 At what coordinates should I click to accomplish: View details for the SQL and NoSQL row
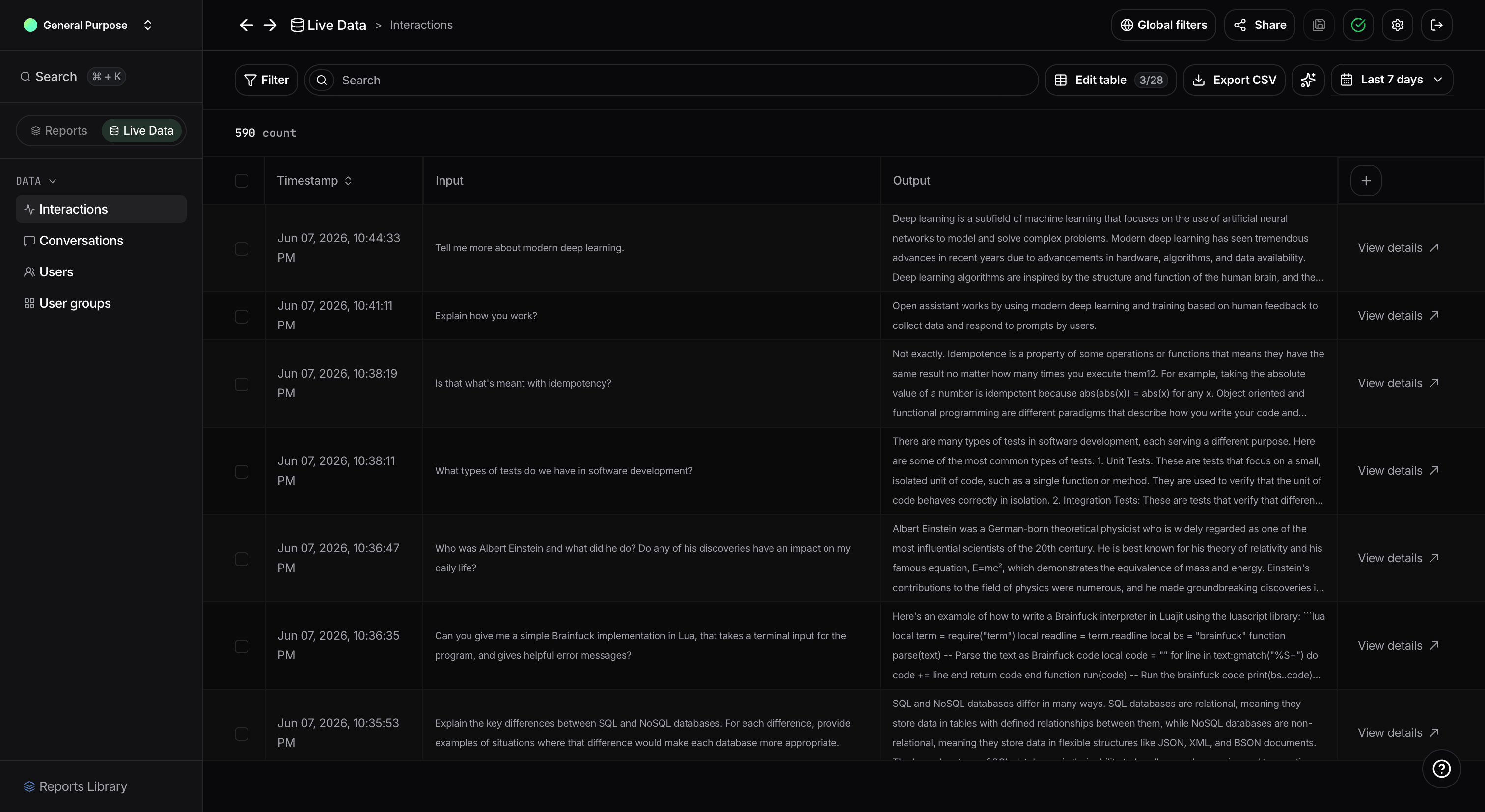coord(1398,732)
